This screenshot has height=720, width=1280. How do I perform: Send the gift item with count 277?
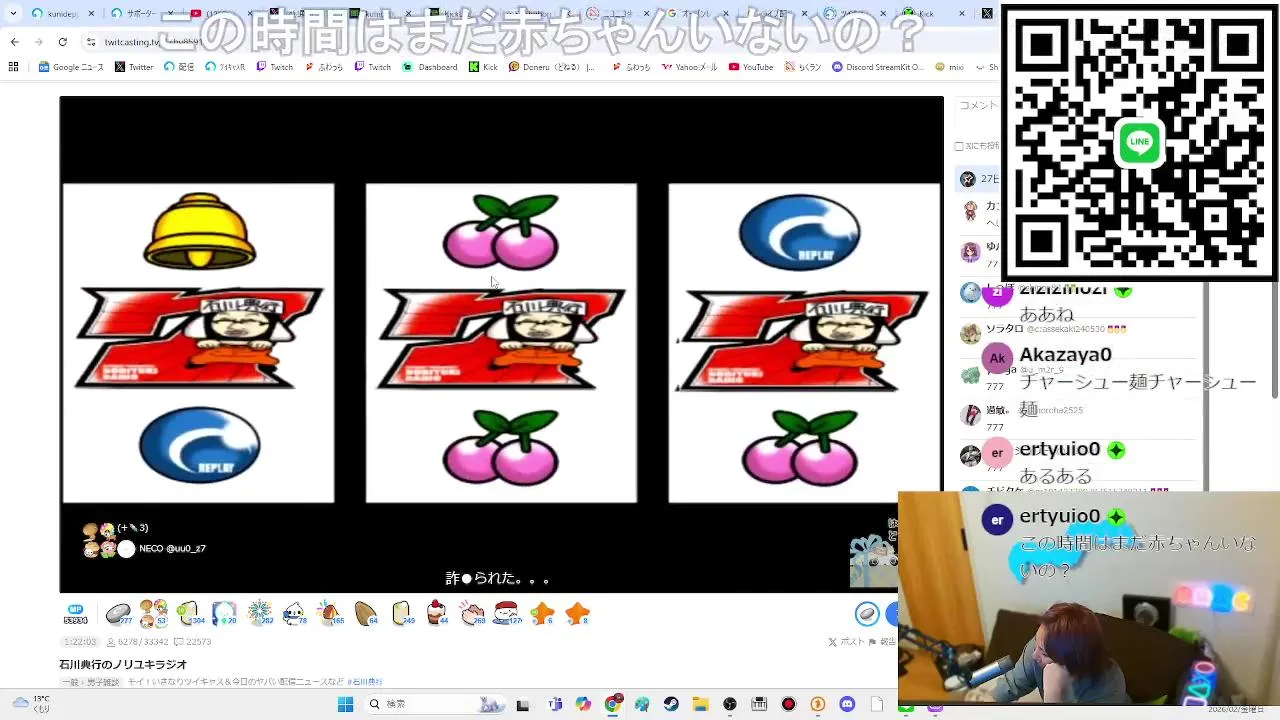pos(118,613)
